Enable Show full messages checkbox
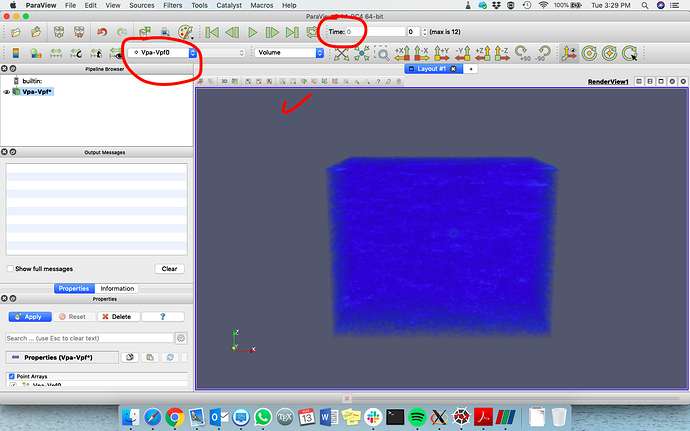The height and width of the screenshot is (431, 690). click(x=10, y=269)
